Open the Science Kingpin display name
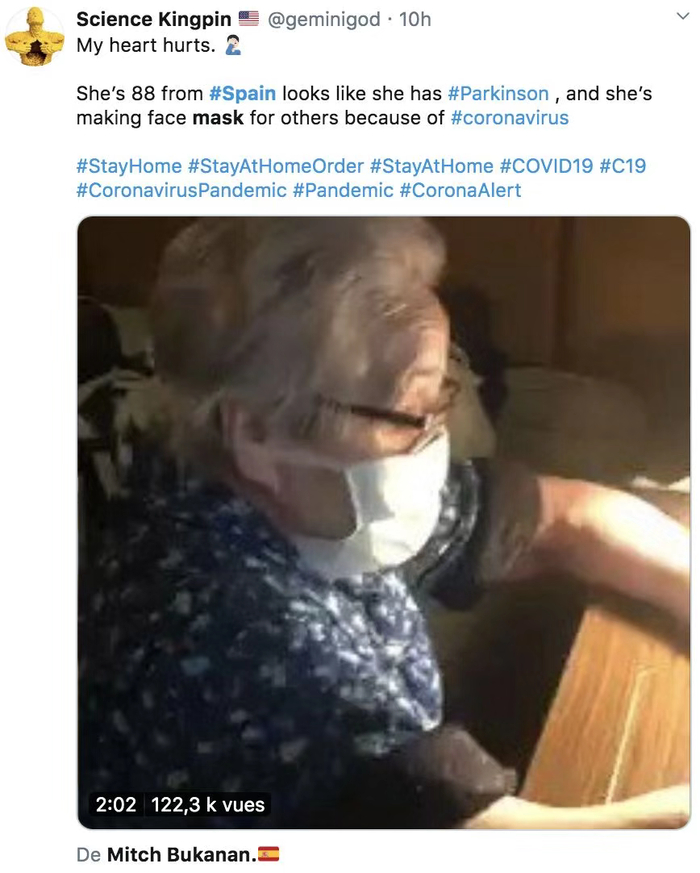Screen dimensions: 700x873 (x=153, y=19)
